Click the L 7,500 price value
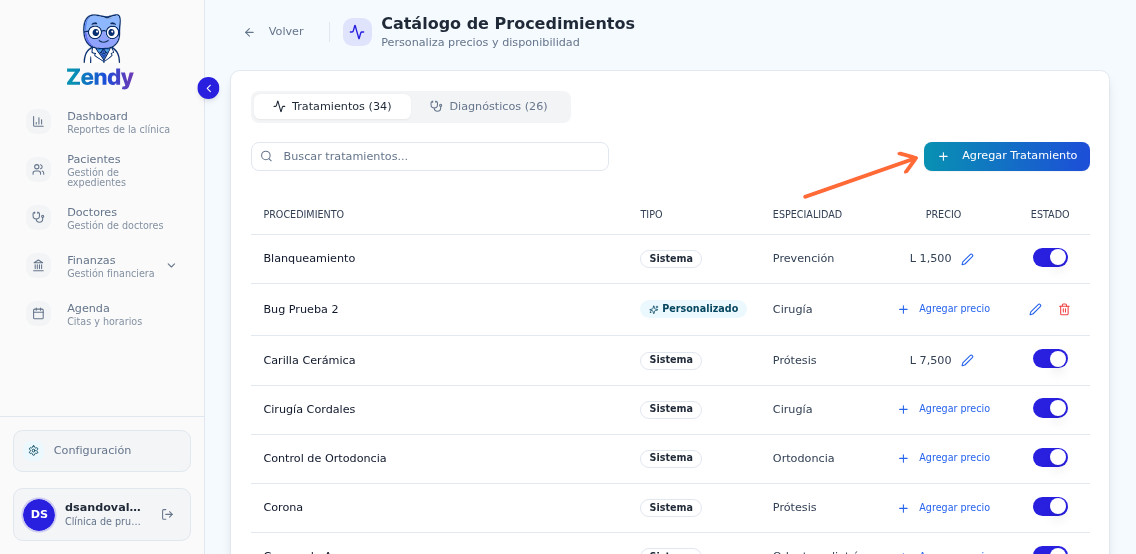 pyautogui.click(x=930, y=360)
